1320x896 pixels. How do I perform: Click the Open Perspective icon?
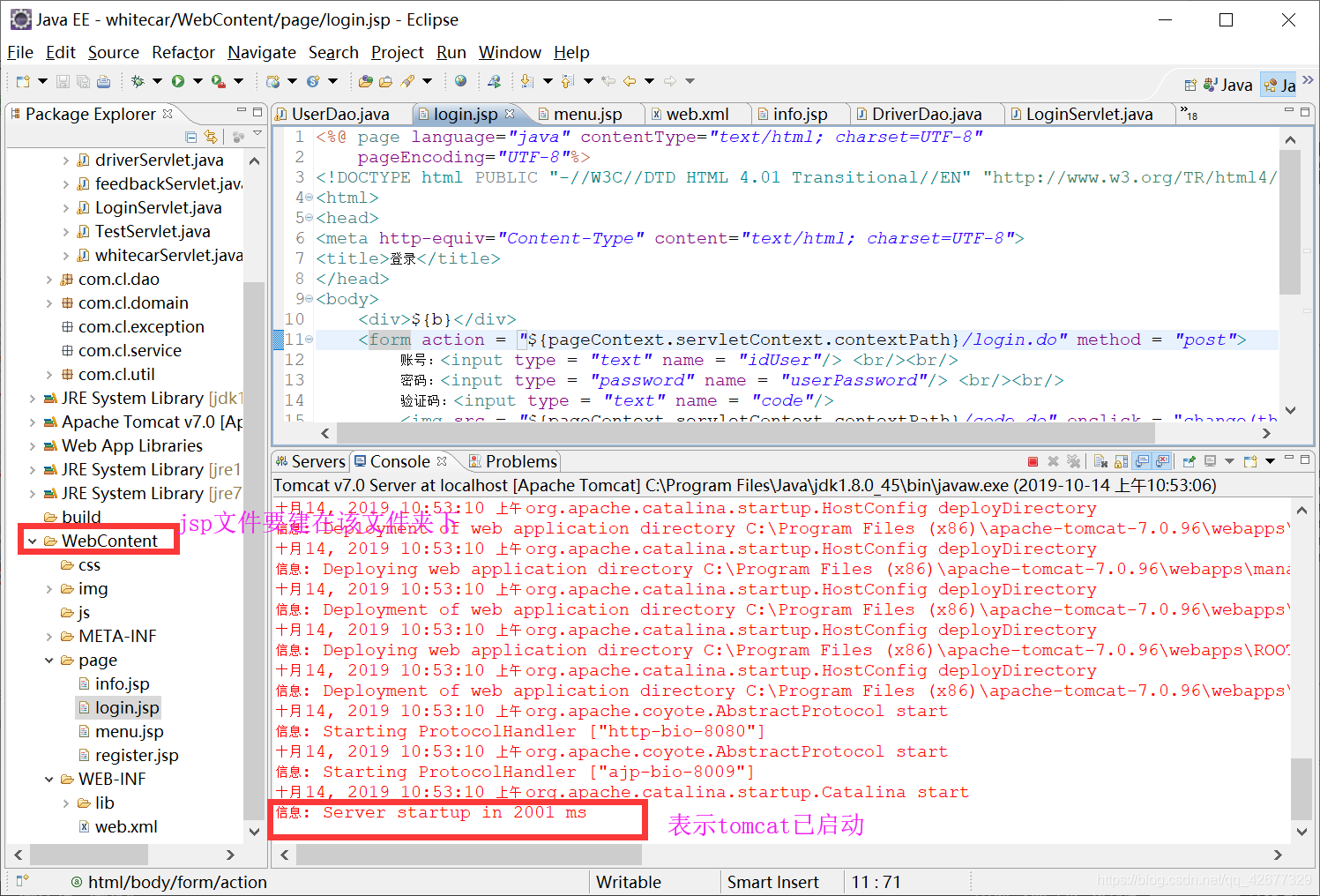point(1190,85)
